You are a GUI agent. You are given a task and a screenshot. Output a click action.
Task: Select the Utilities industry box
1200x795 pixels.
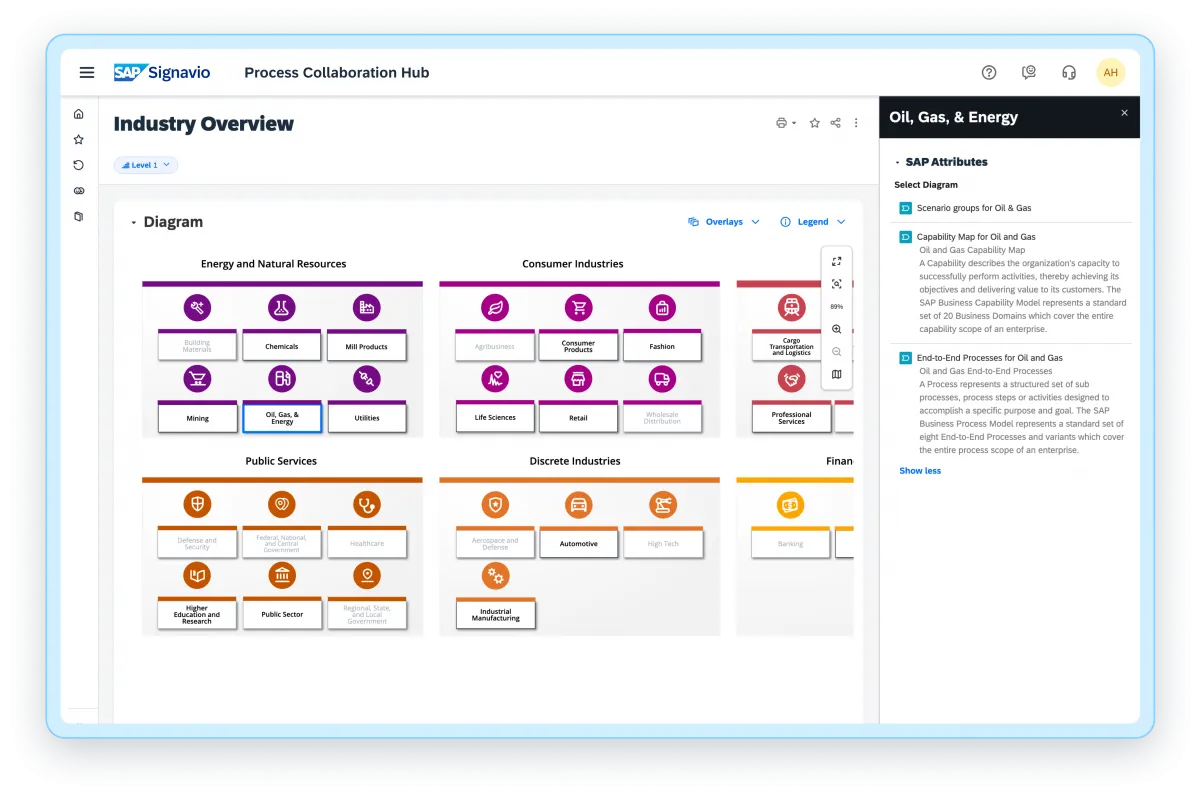367,417
